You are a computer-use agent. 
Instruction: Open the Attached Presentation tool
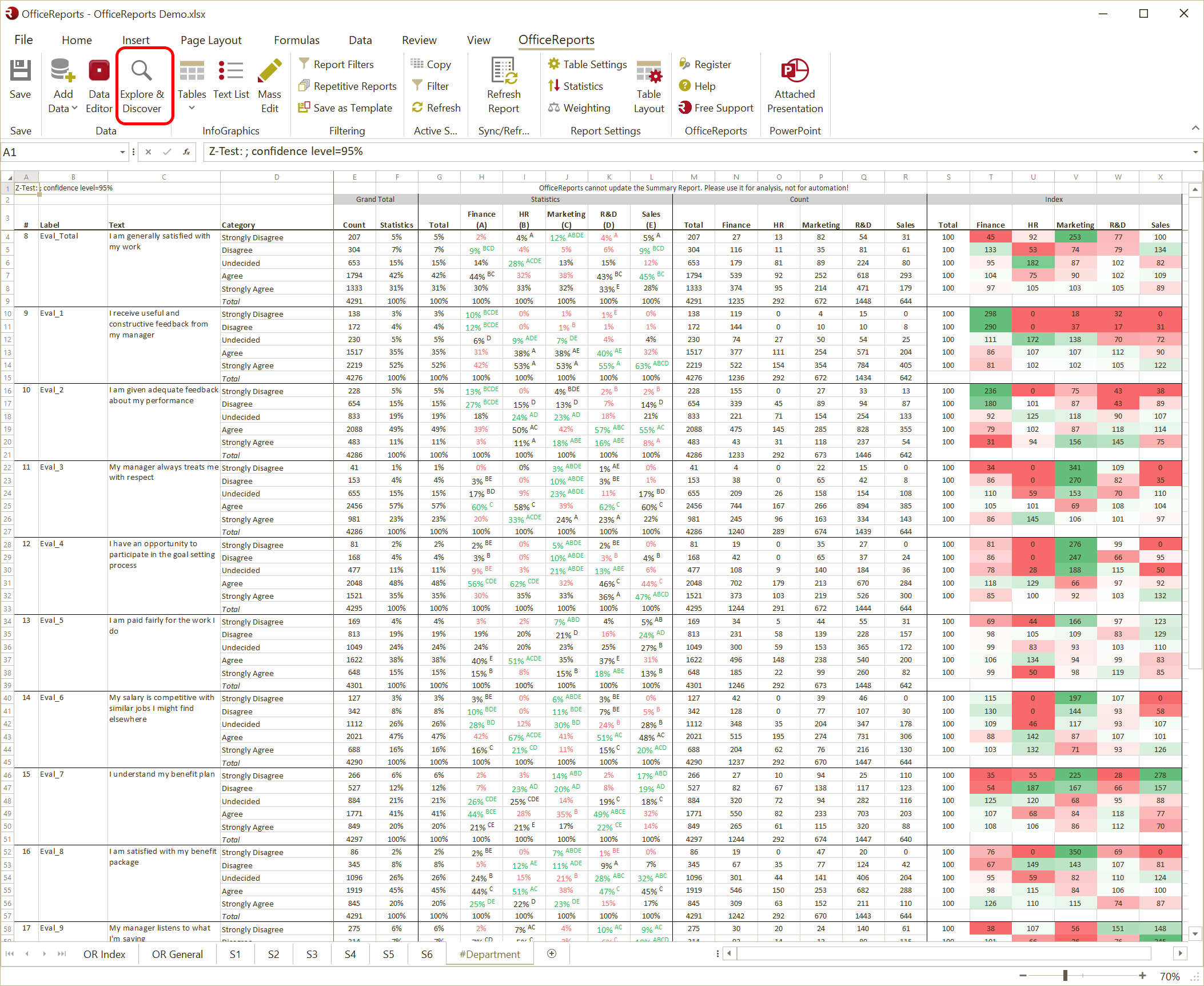tap(795, 85)
